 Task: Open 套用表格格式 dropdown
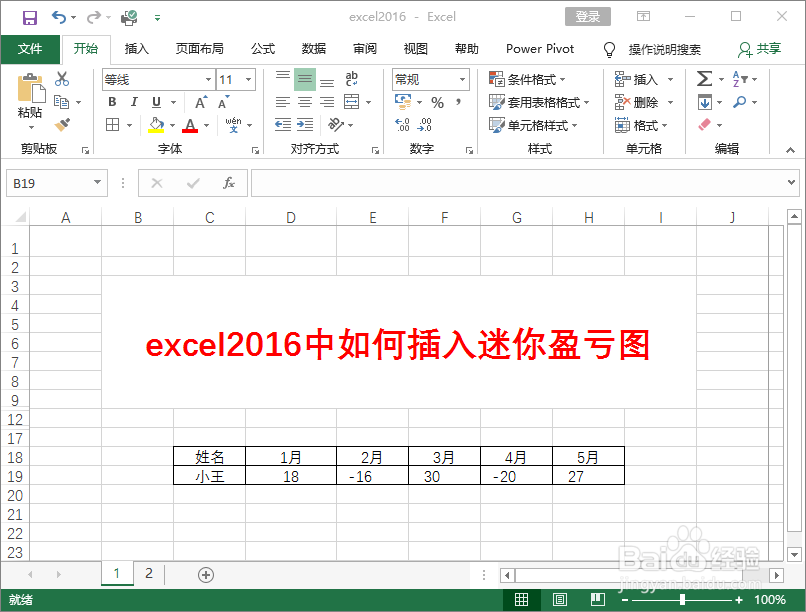539,102
